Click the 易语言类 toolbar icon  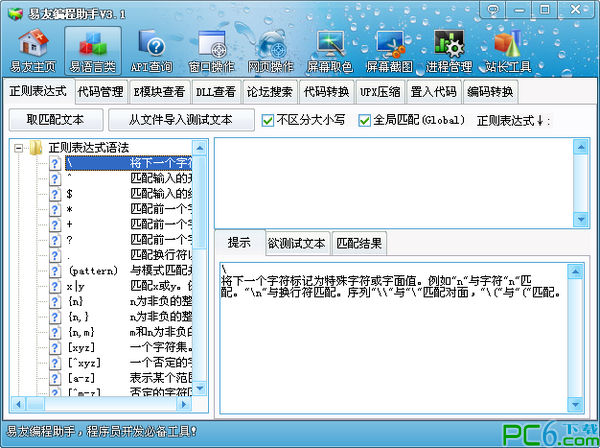[94, 48]
